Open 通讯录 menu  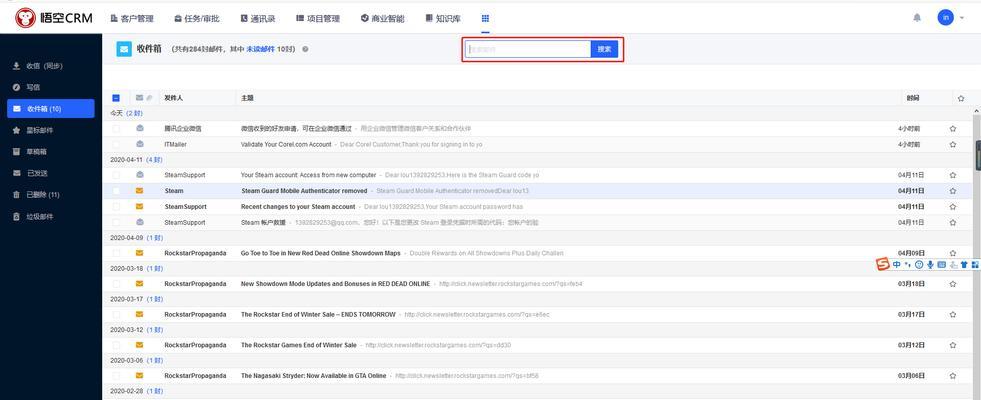click(x=258, y=18)
